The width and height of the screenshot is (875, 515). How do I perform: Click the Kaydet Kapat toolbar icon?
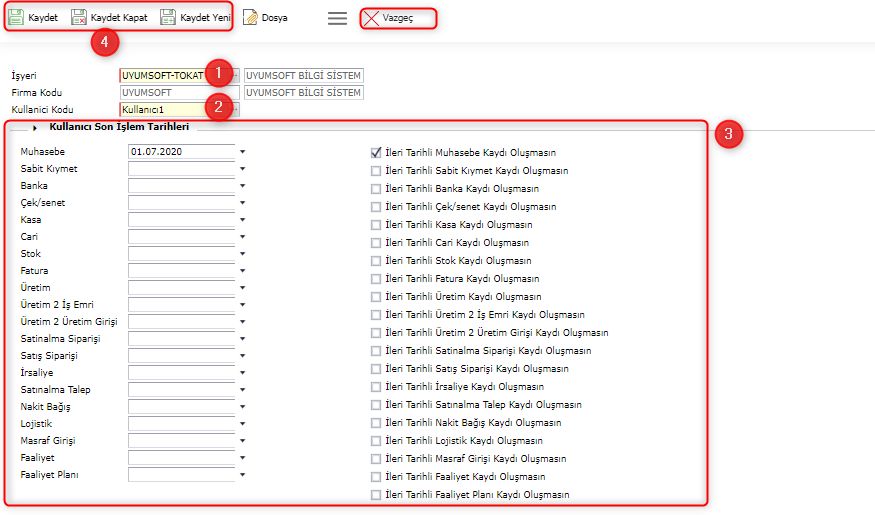[79, 18]
